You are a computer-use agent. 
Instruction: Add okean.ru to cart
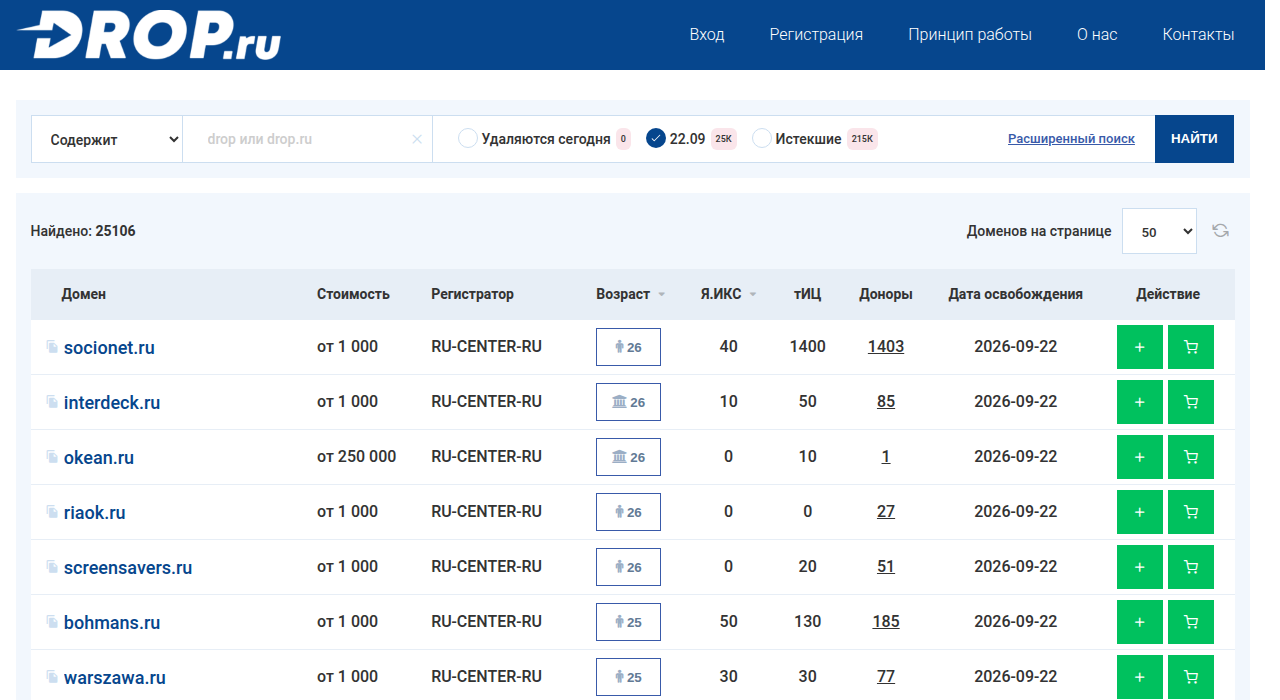tap(1191, 457)
